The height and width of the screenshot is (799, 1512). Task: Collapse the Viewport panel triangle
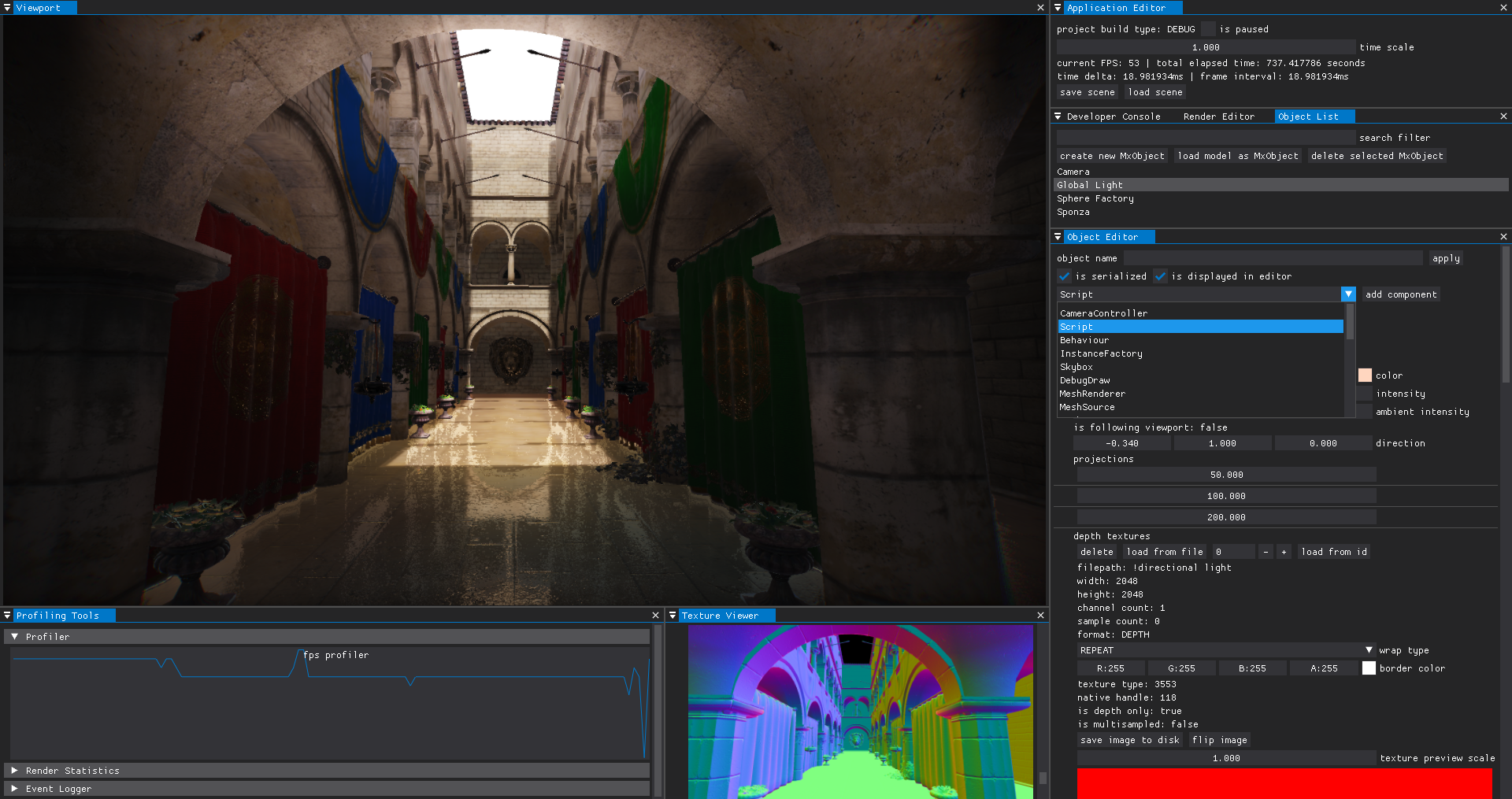7,8
